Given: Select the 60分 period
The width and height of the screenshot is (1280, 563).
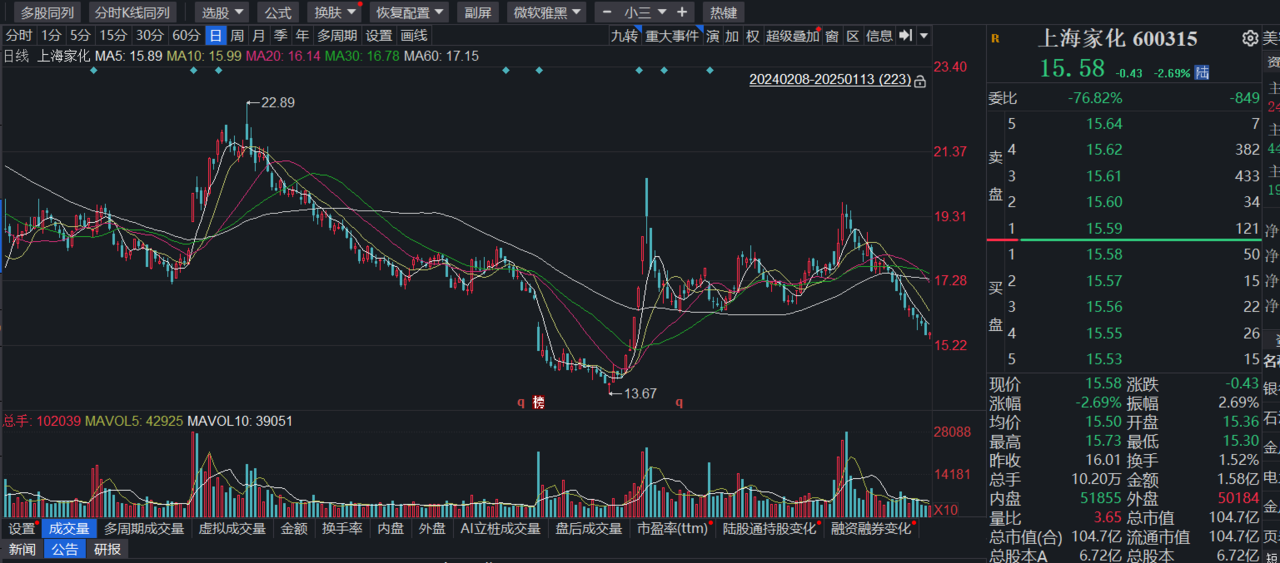Looking at the screenshot, I should click(186, 36).
